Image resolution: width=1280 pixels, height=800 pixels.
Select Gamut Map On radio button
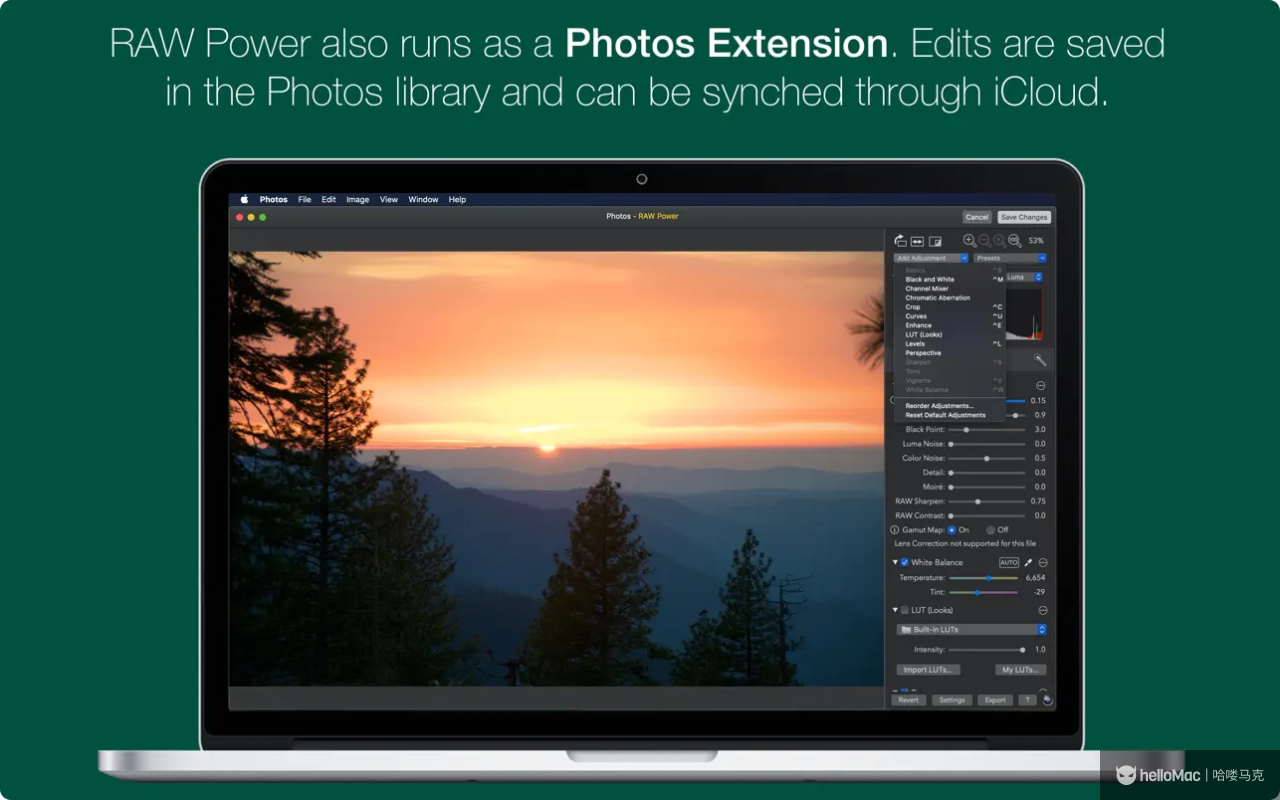(952, 530)
